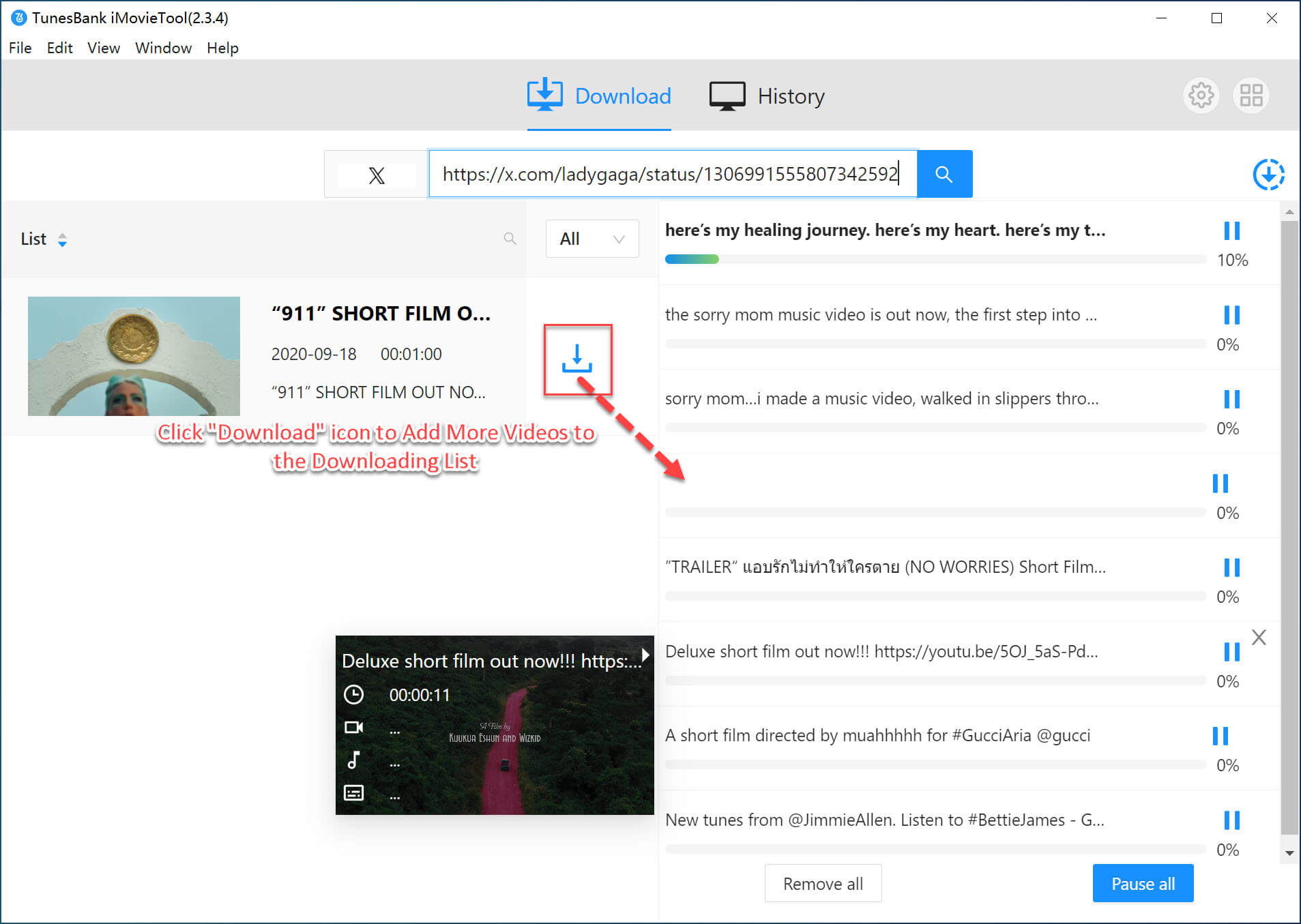Click the TunesBank app logo icon
The width and height of the screenshot is (1301, 924).
pyautogui.click(x=19, y=18)
